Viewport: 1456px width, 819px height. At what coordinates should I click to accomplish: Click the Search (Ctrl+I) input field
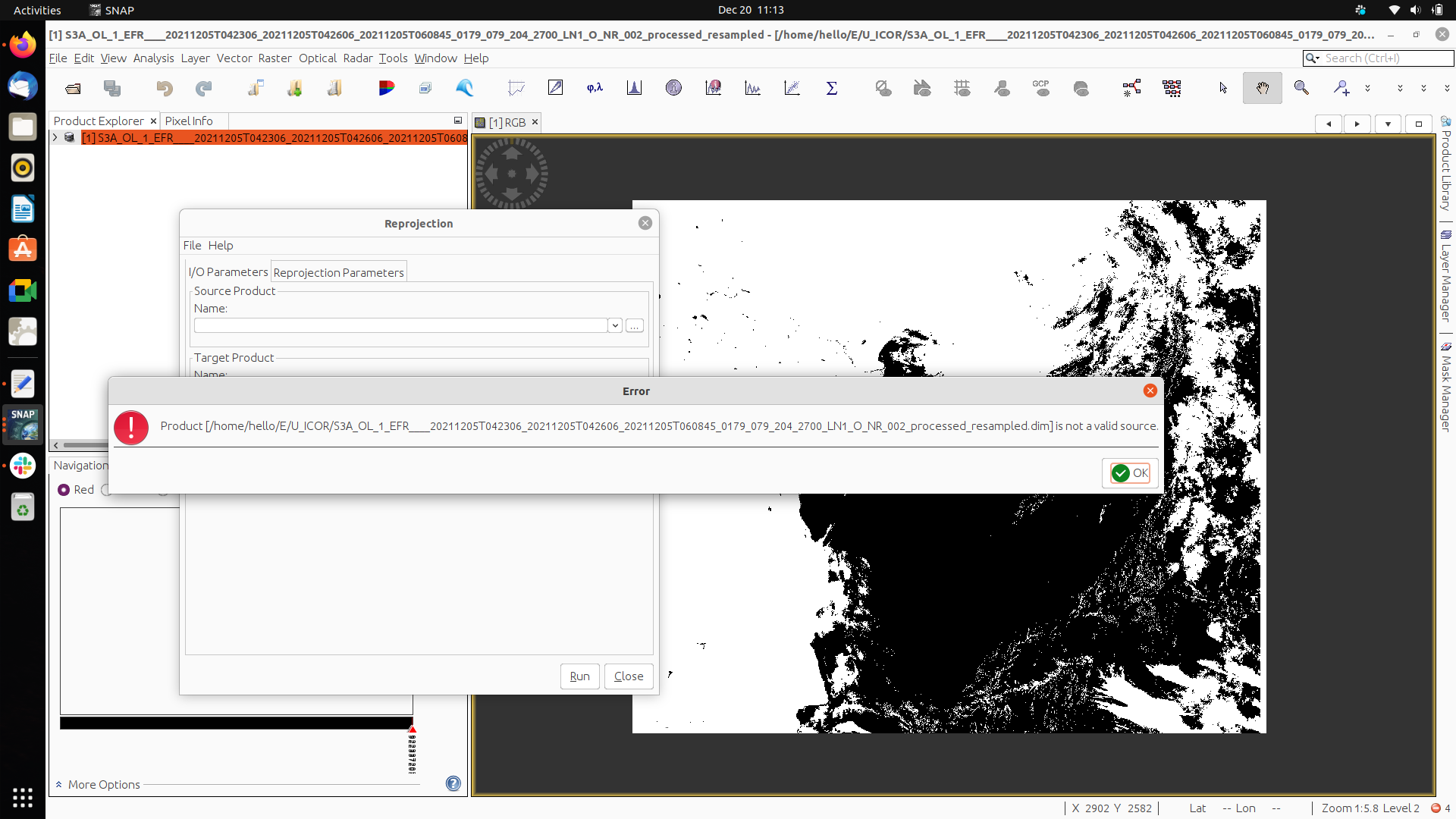point(1388,58)
